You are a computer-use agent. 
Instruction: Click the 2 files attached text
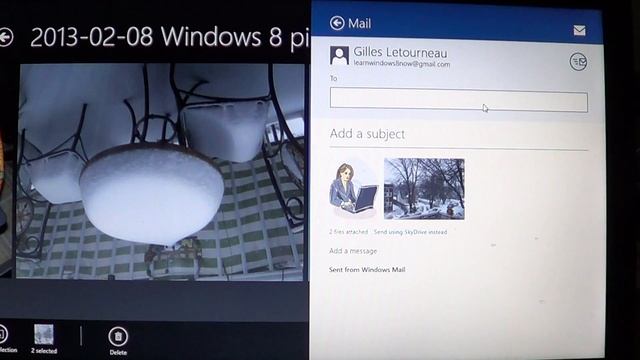coord(349,232)
